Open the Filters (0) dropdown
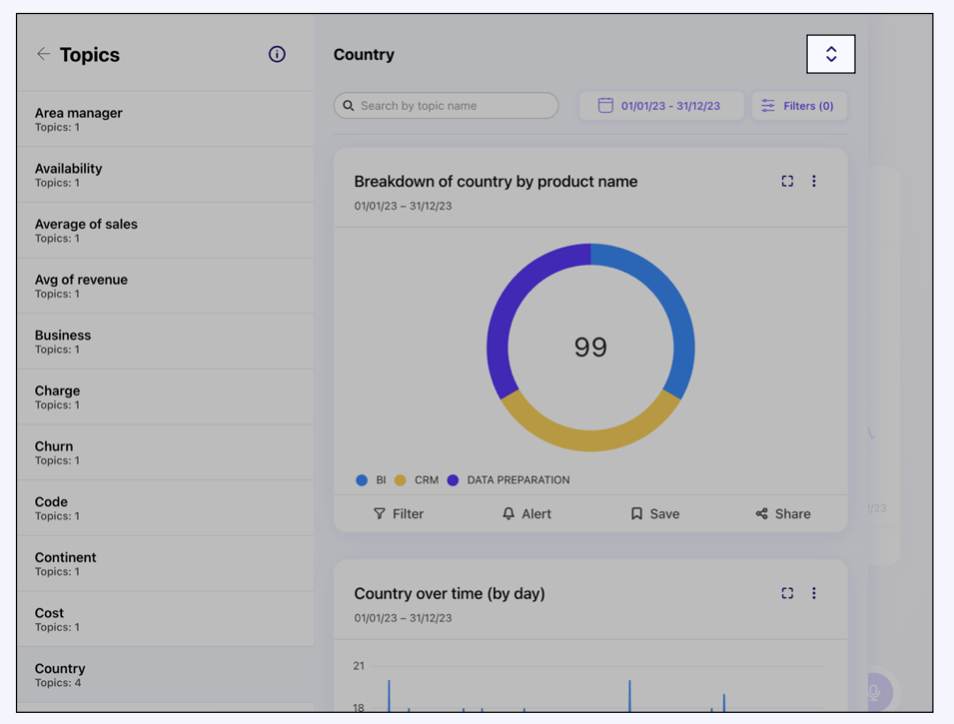This screenshot has height=724, width=954. (799, 106)
